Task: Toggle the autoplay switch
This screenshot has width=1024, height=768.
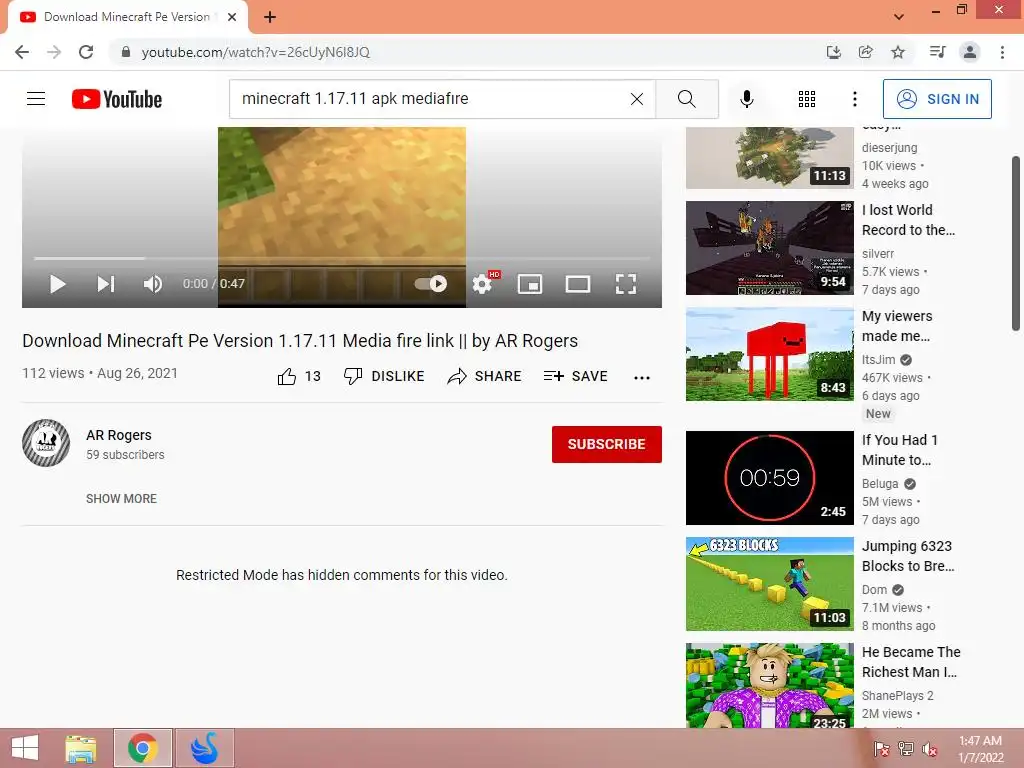Action: 431,283
